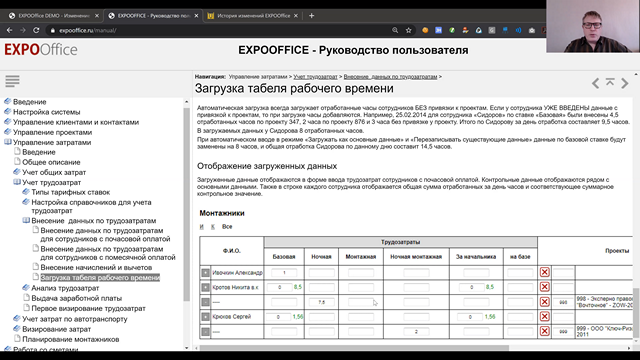Expand Анализ трудозатрат tree node
Image resolution: width=640 pixels, height=360 pixels.
[26, 288]
